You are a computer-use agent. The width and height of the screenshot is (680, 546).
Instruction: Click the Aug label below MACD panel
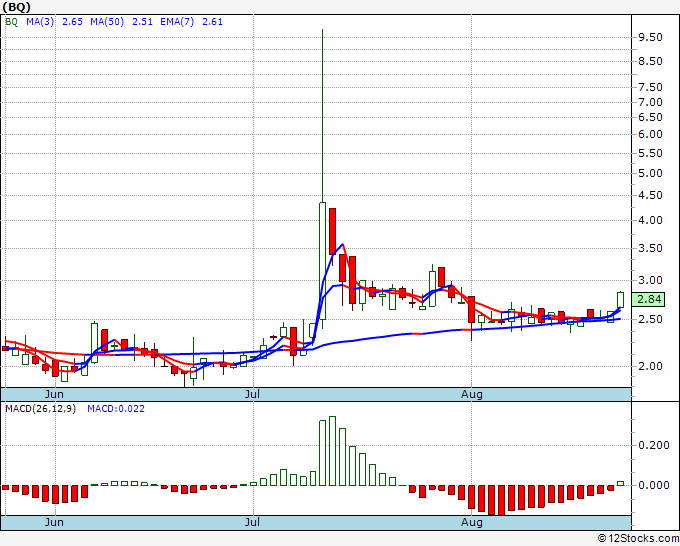click(471, 522)
